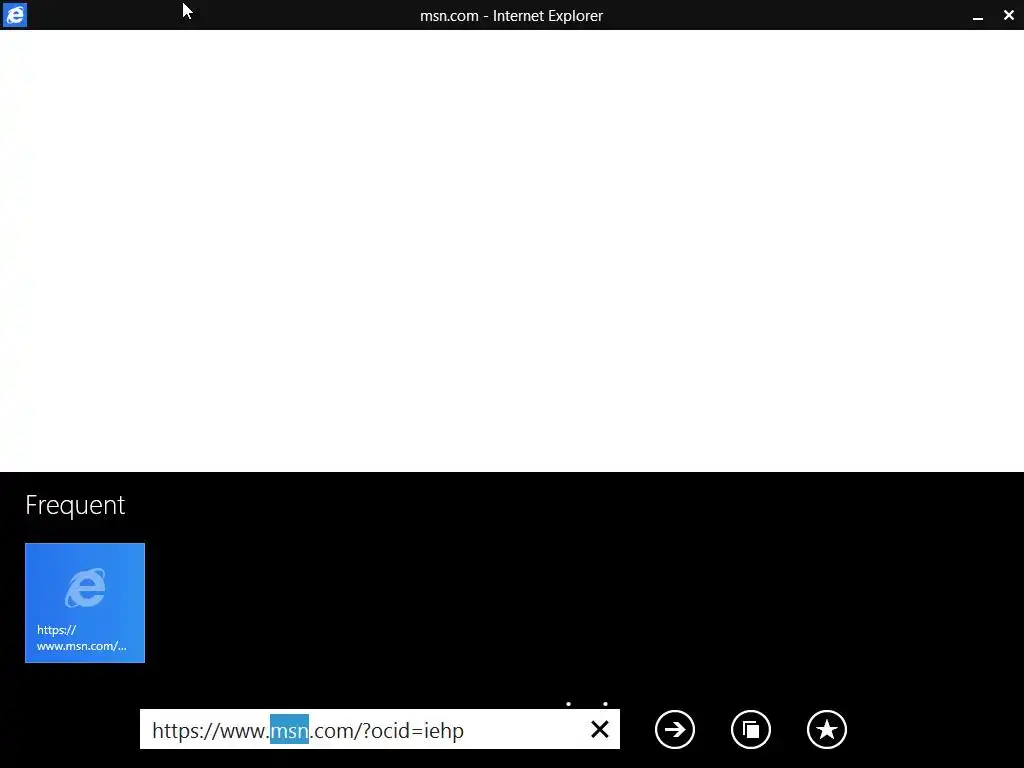This screenshot has width=1024, height=768.
Task: Click the Internet Explorer icon in title bar
Action: click(14, 14)
